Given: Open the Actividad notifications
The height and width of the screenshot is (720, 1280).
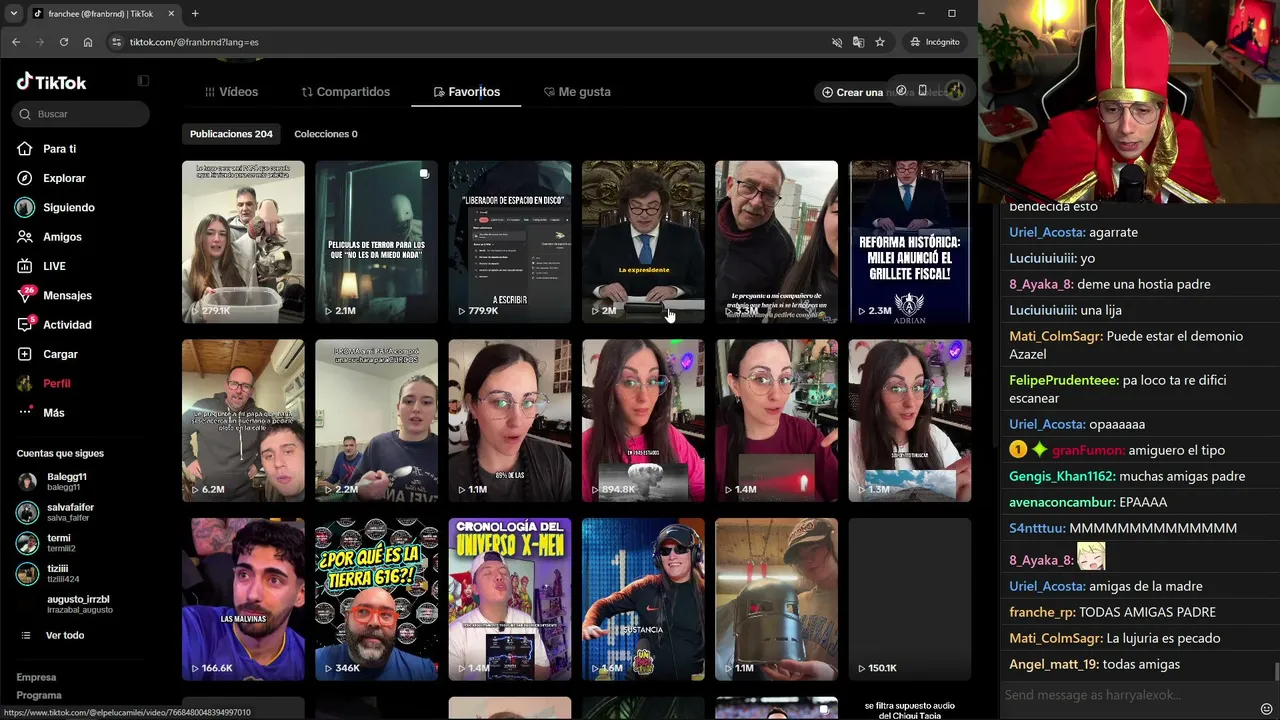Looking at the screenshot, I should pos(67,325).
